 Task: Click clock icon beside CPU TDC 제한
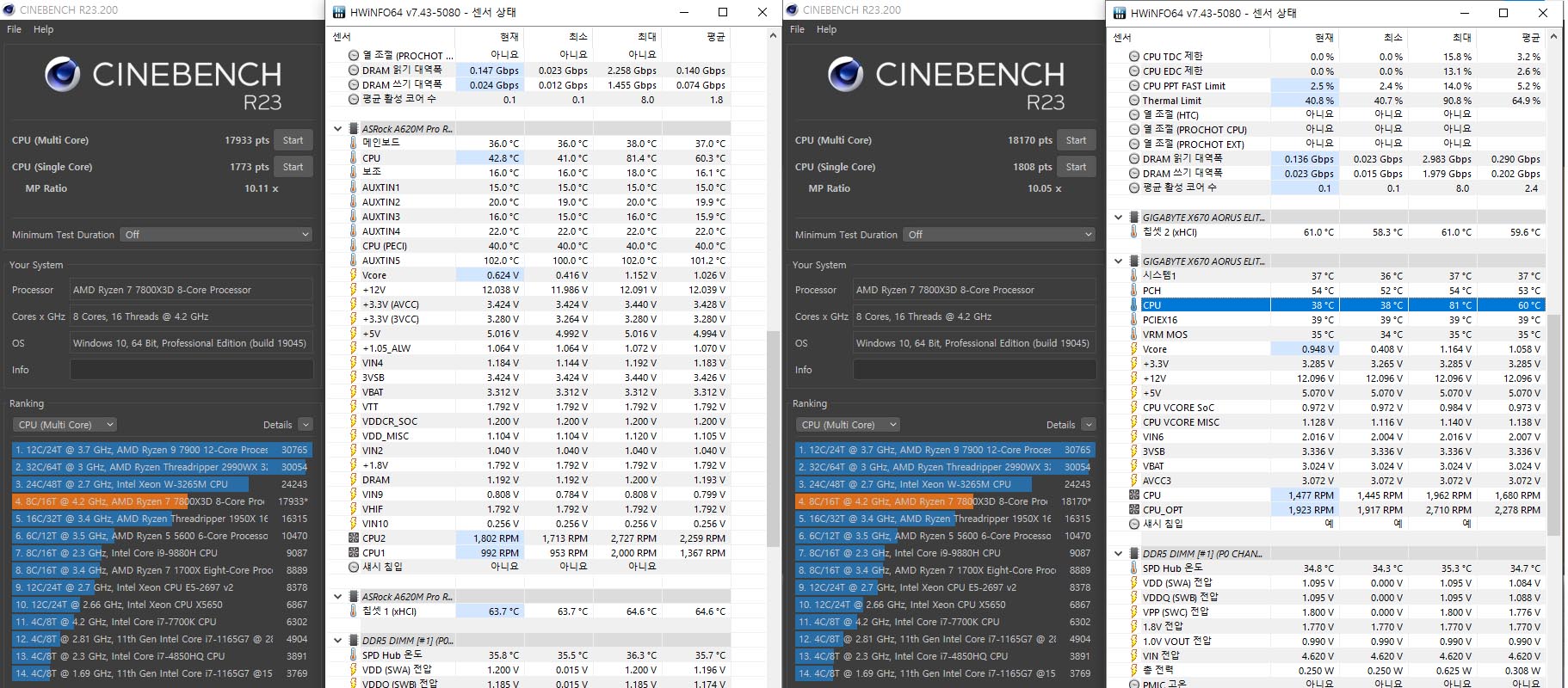coord(1134,56)
